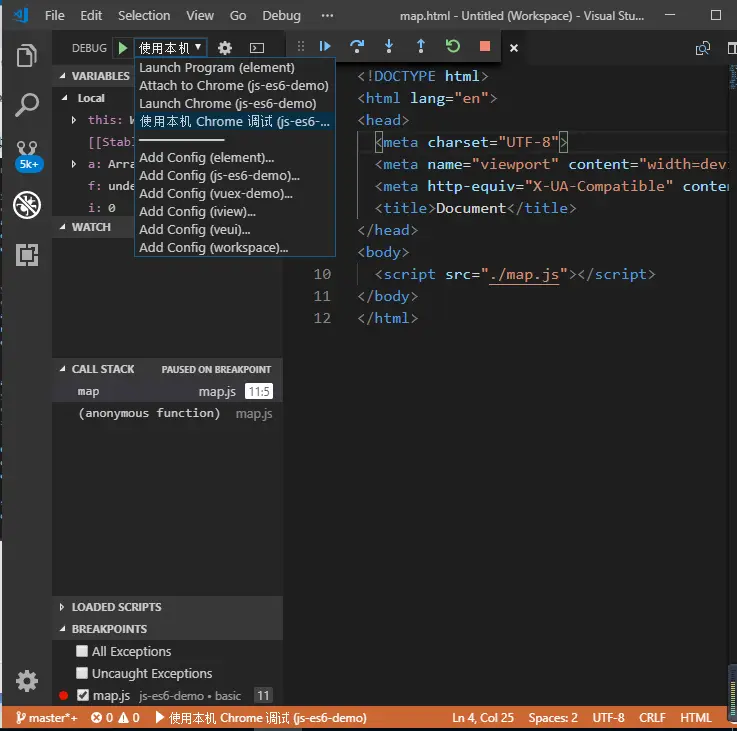Restart debugging with green circular arrow
This screenshot has width=737, height=731.
[x=453, y=46]
